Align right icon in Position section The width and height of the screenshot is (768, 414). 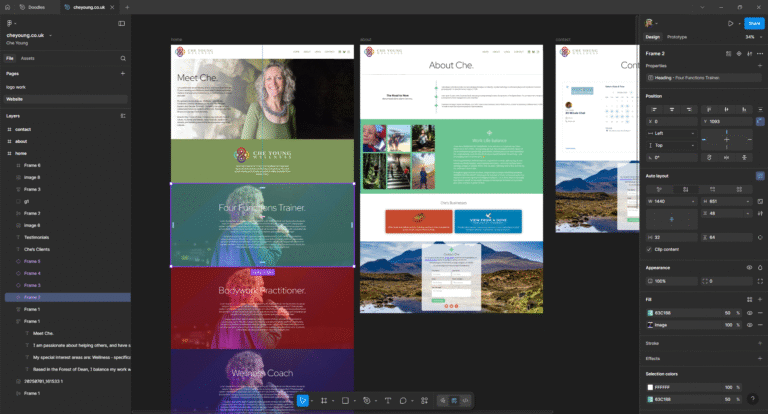[x=689, y=109]
